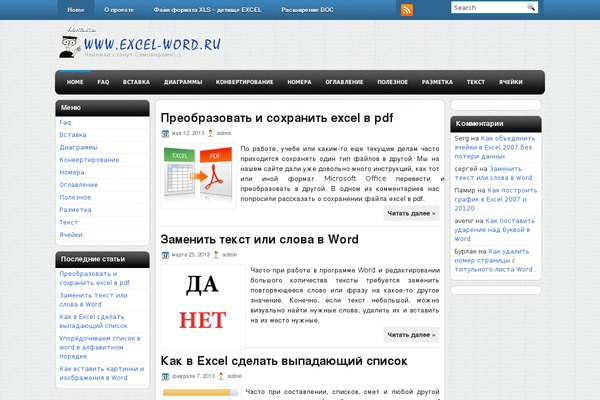
Task: Open НОМЕРА category in black menu
Action: [299, 82]
